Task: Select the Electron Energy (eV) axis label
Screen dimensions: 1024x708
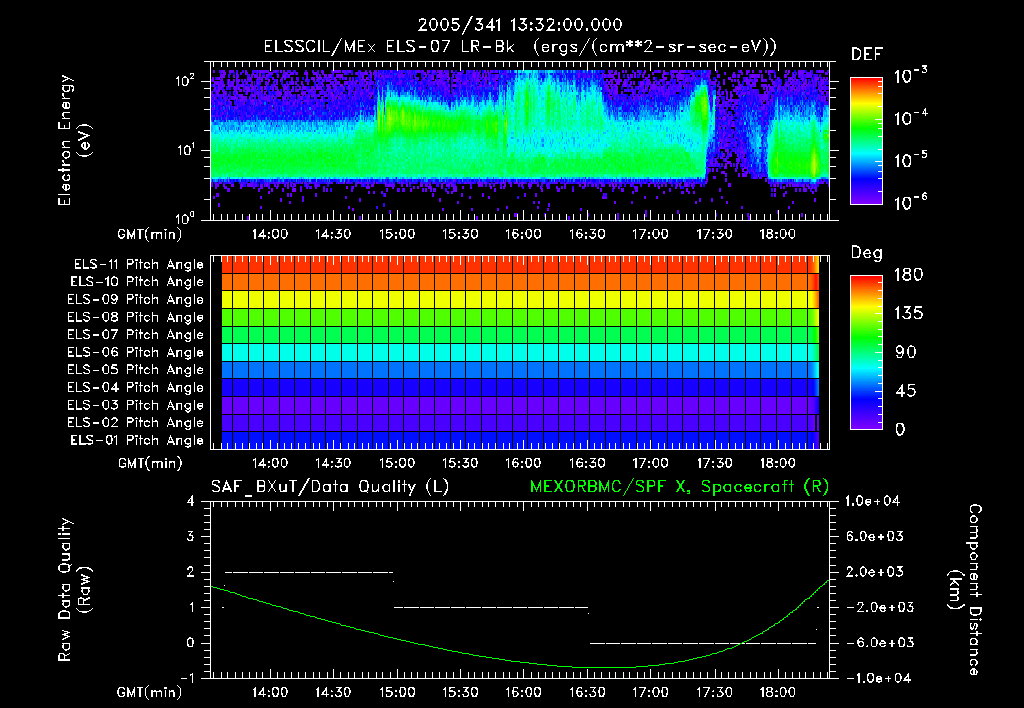Action: [x=74, y=140]
